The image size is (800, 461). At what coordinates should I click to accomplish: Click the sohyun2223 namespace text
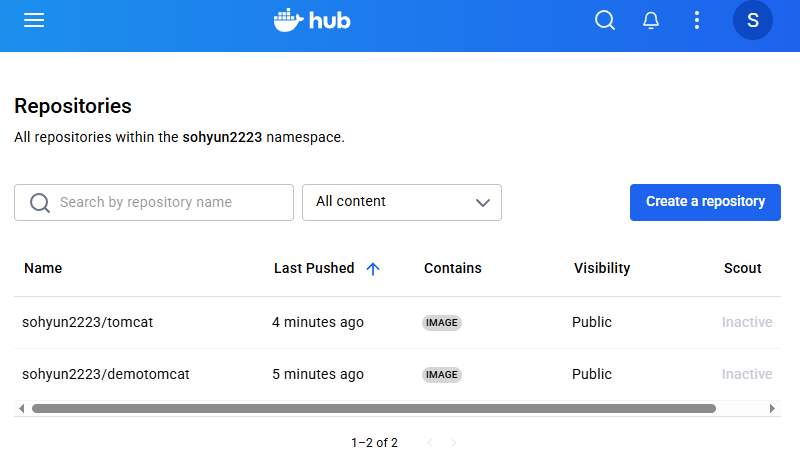(x=222, y=137)
